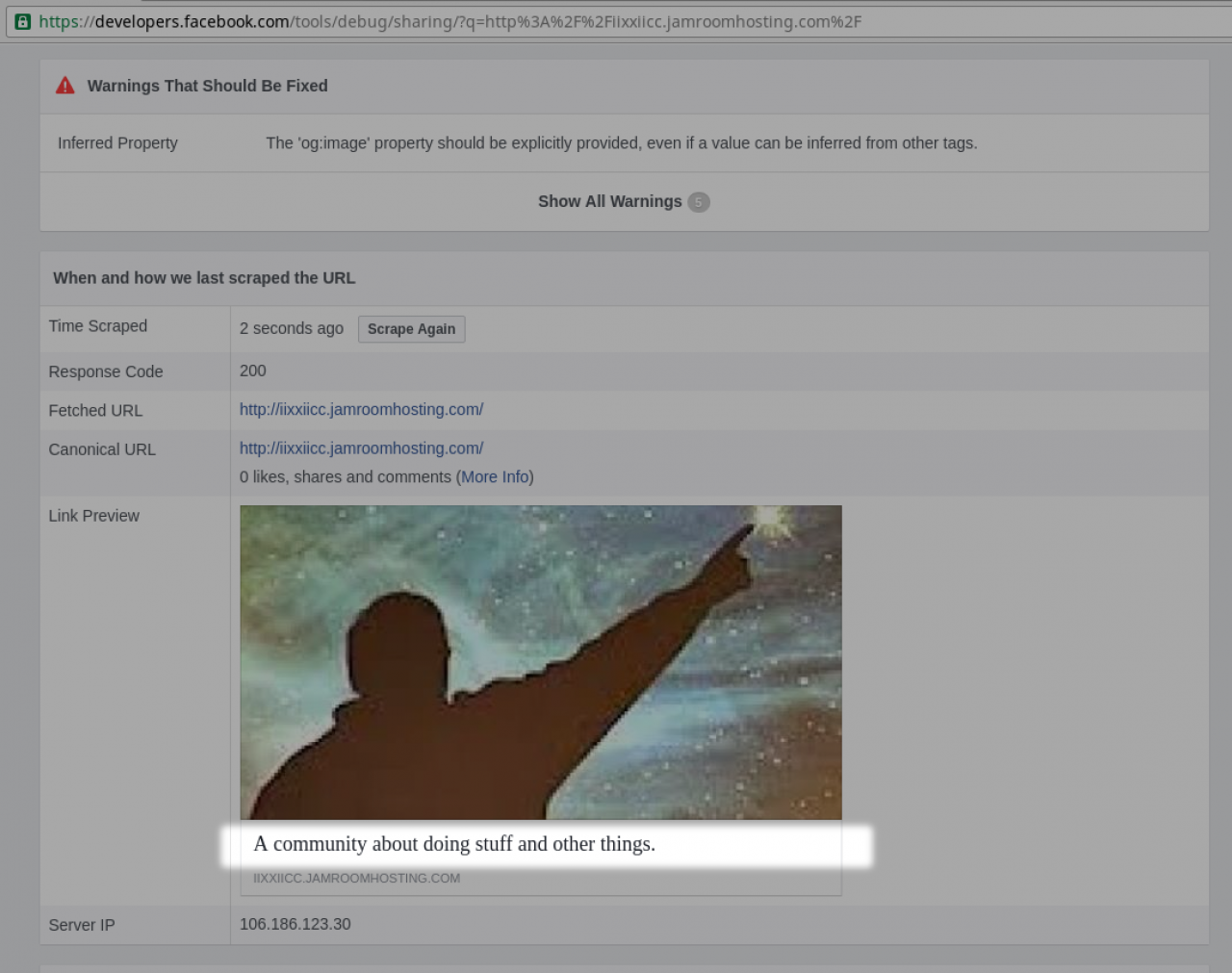This screenshot has width=1232, height=973.
Task: Open the Fetched URL link
Action: point(361,409)
